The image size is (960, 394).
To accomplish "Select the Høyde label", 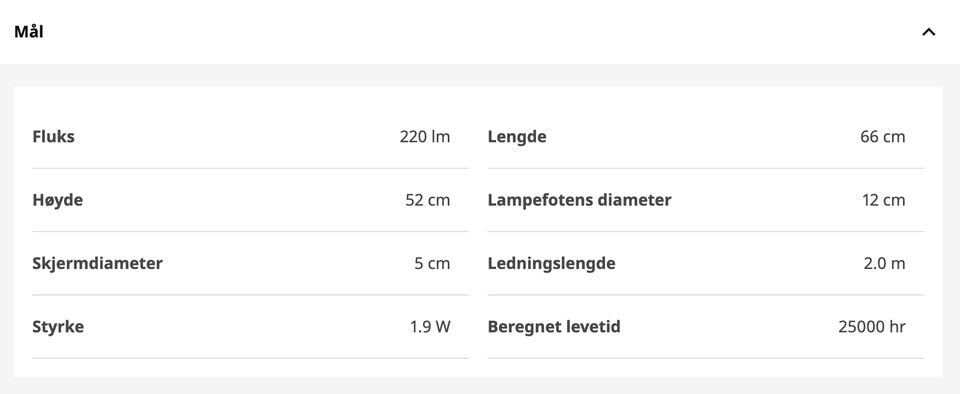I will coord(58,200).
